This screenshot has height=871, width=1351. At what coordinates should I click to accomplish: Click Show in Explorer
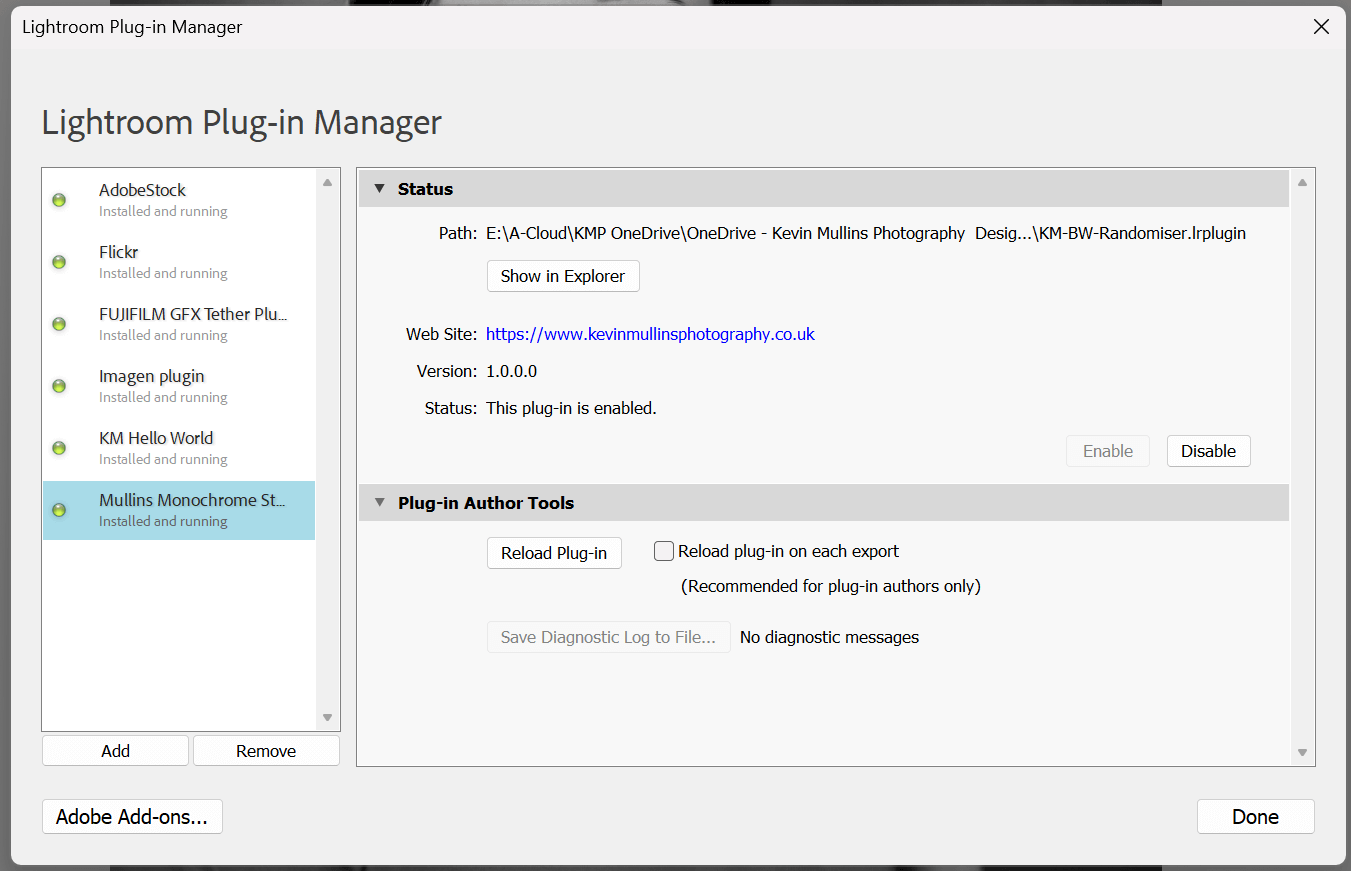(x=562, y=276)
